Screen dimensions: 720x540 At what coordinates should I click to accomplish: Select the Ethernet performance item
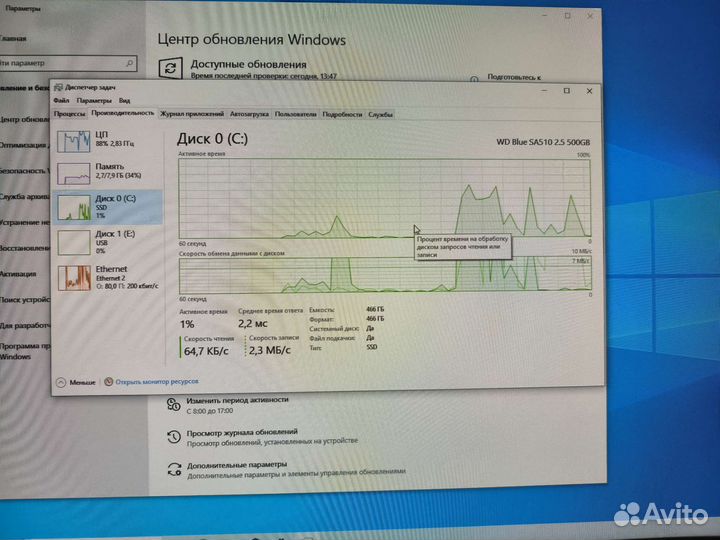pos(108,277)
